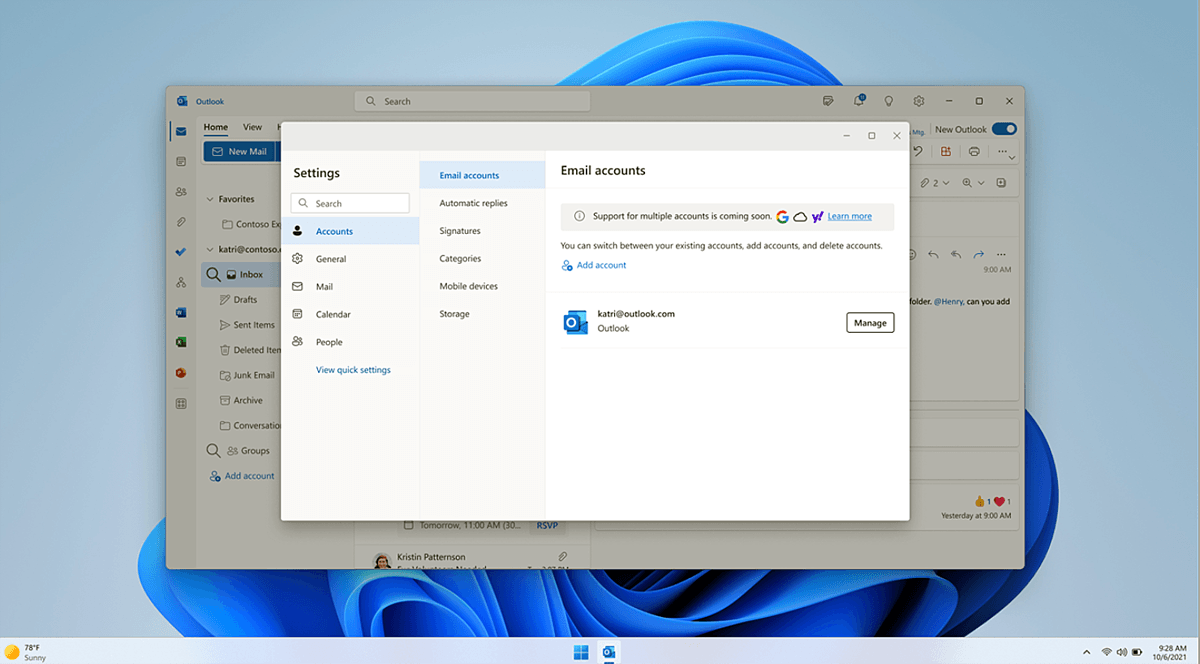Select the Email accounts settings page
The width and height of the screenshot is (1200, 664).
[x=482, y=175]
